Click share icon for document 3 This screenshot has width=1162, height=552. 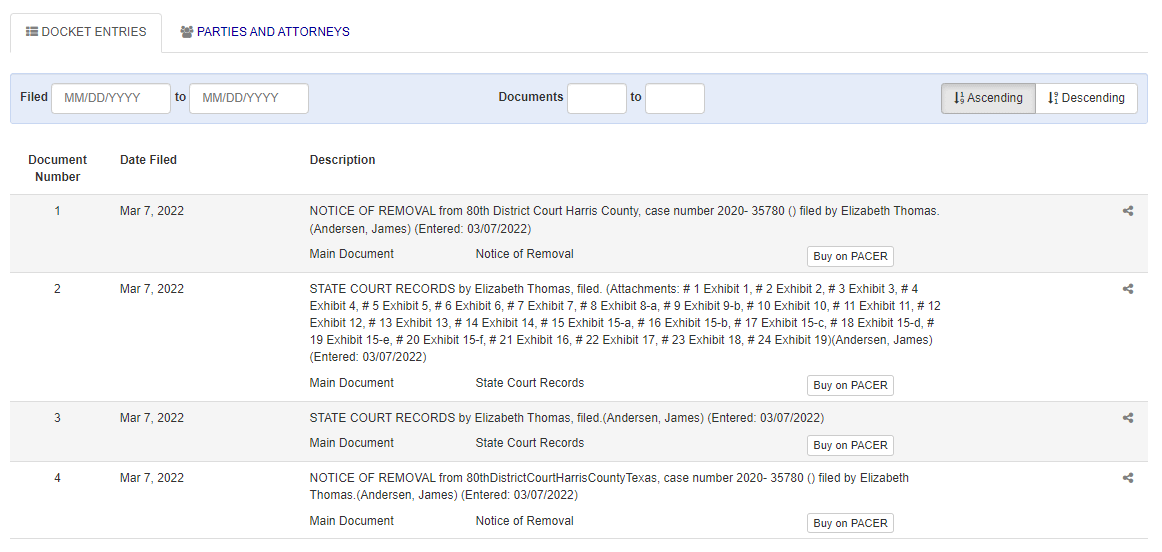1128,418
